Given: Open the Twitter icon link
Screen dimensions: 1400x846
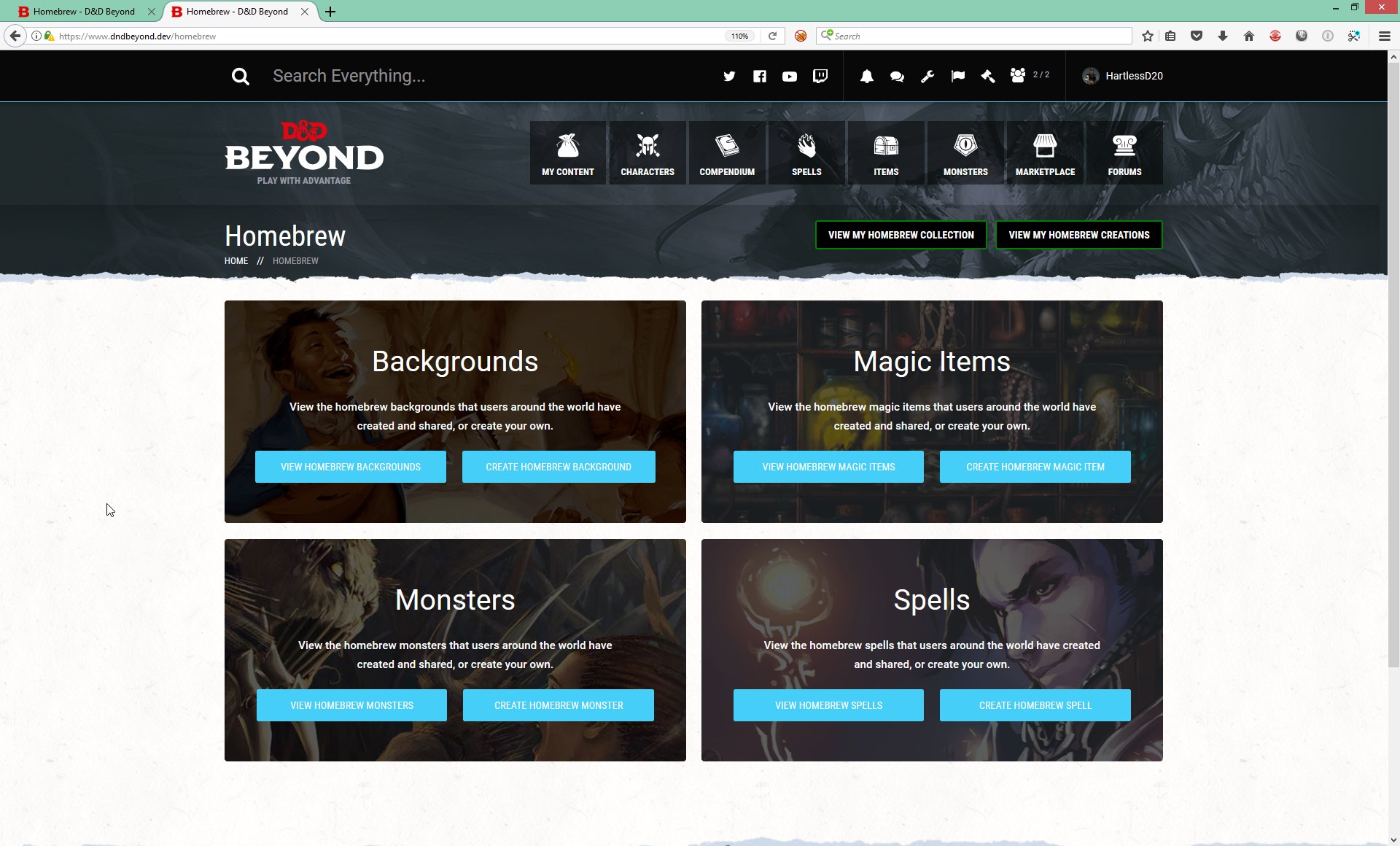Looking at the screenshot, I should point(729,76).
